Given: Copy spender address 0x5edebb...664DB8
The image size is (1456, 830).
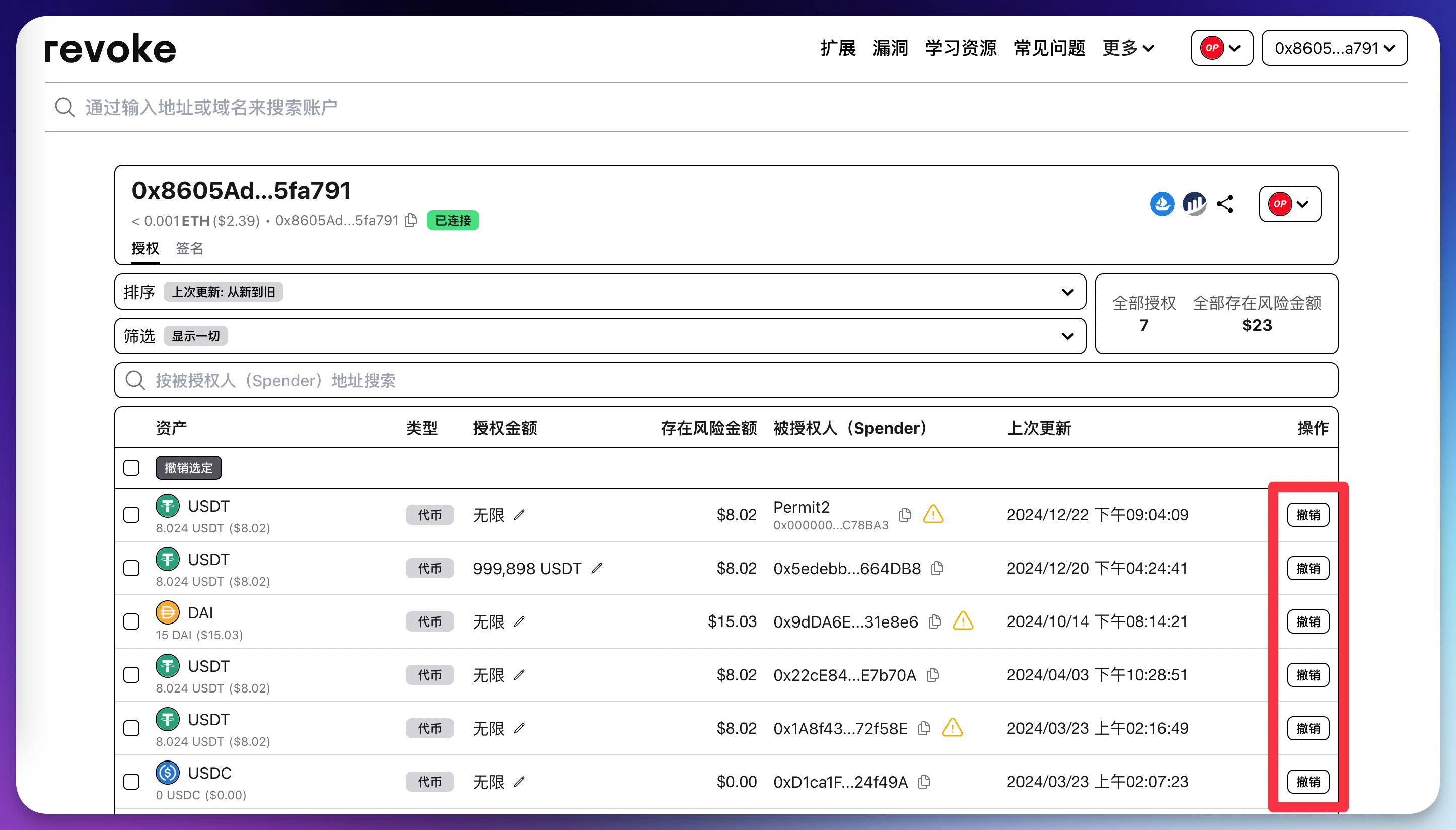Looking at the screenshot, I should pyautogui.click(x=937, y=568).
